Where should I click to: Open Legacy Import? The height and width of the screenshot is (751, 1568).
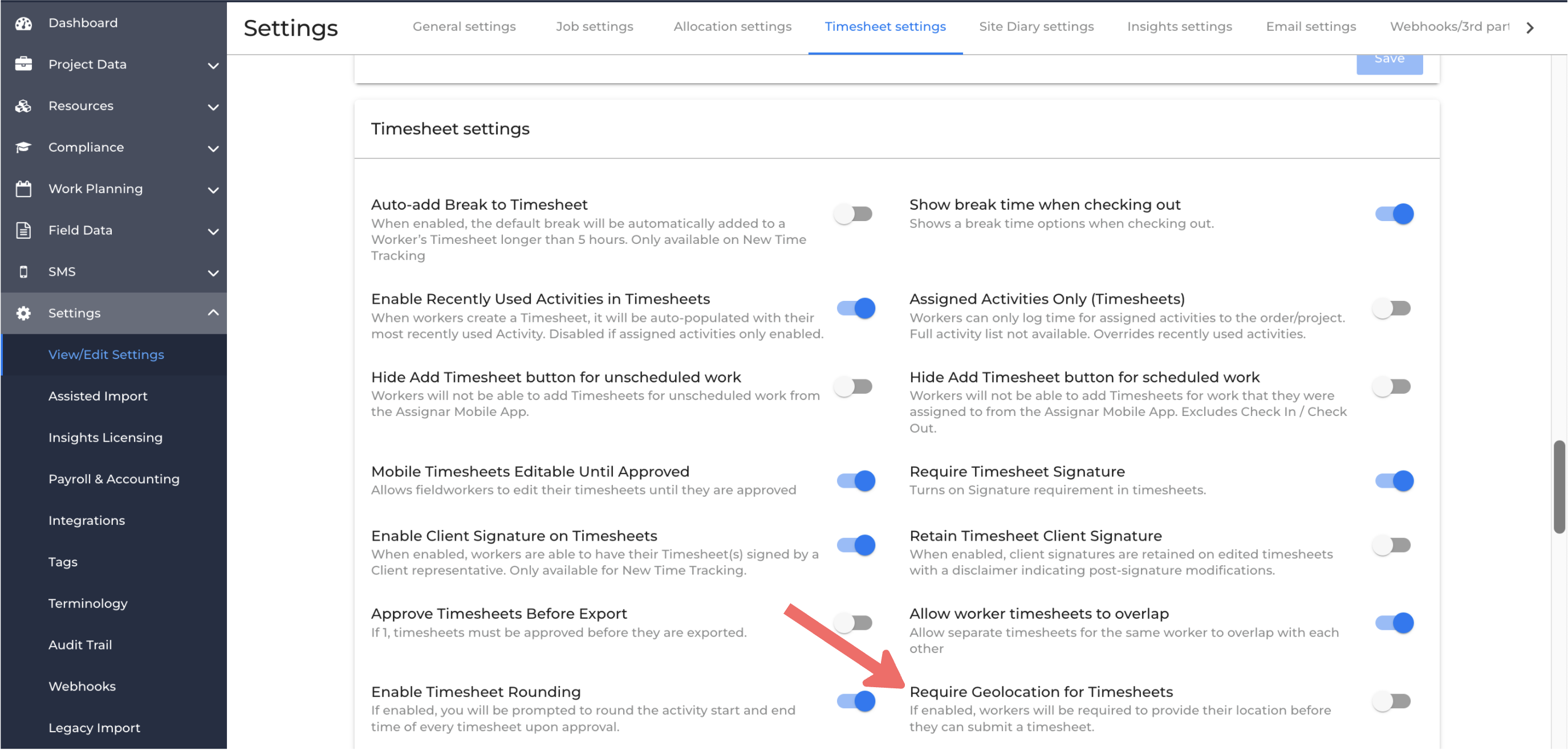94,729
